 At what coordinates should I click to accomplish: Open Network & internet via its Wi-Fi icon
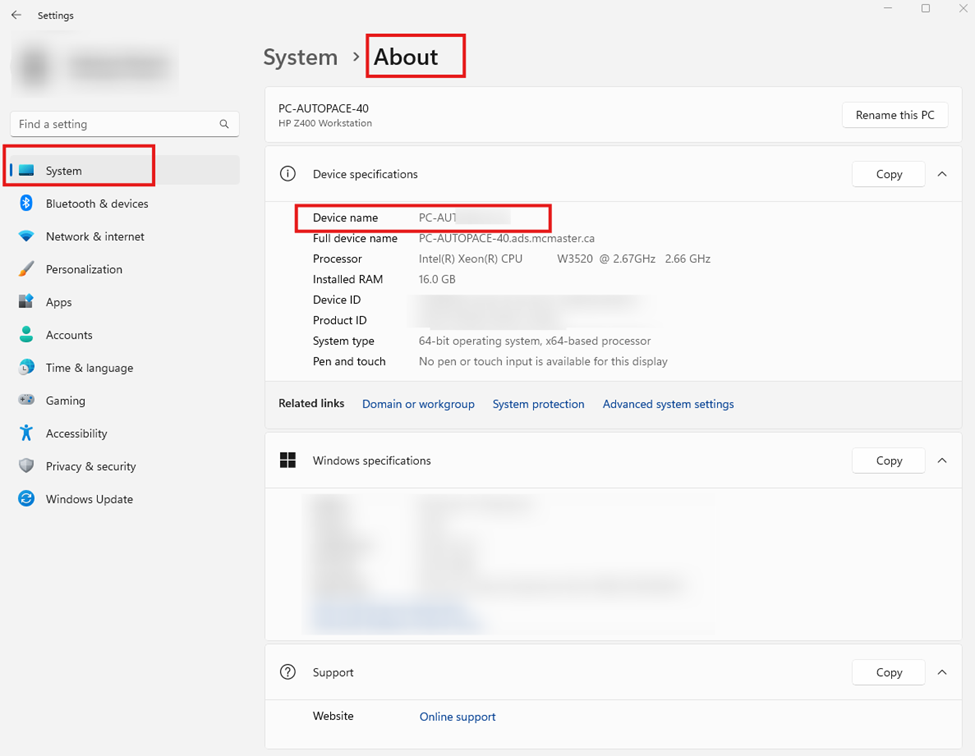pyautogui.click(x=27, y=237)
